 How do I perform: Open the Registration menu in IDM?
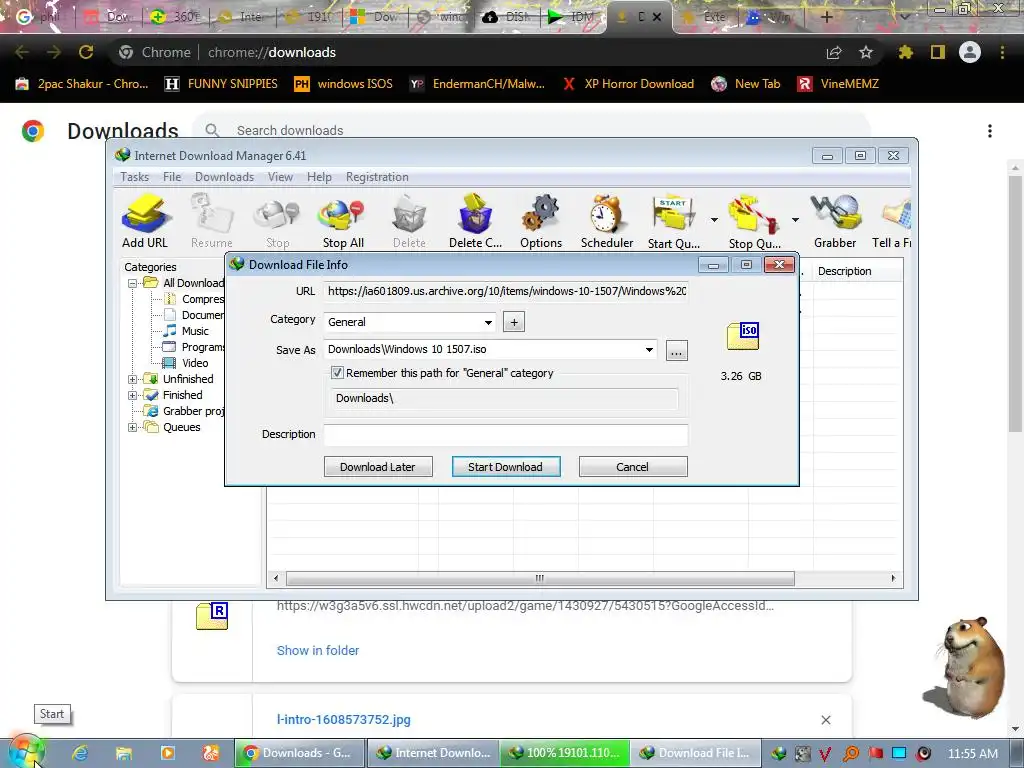click(377, 177)
